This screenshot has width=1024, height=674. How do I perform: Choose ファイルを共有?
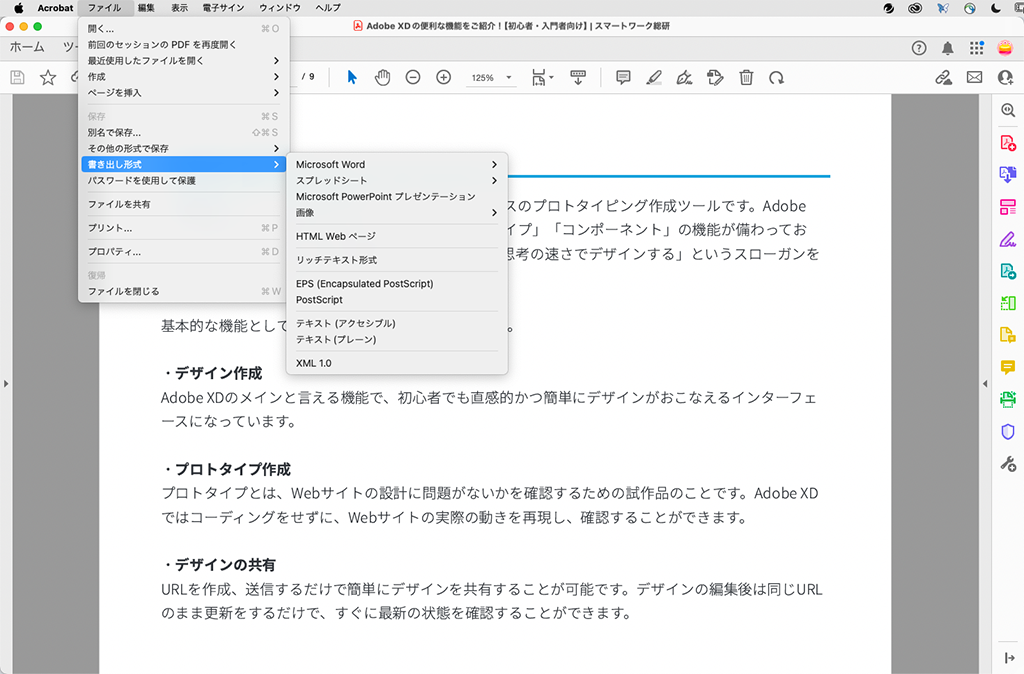coord(184,204)
